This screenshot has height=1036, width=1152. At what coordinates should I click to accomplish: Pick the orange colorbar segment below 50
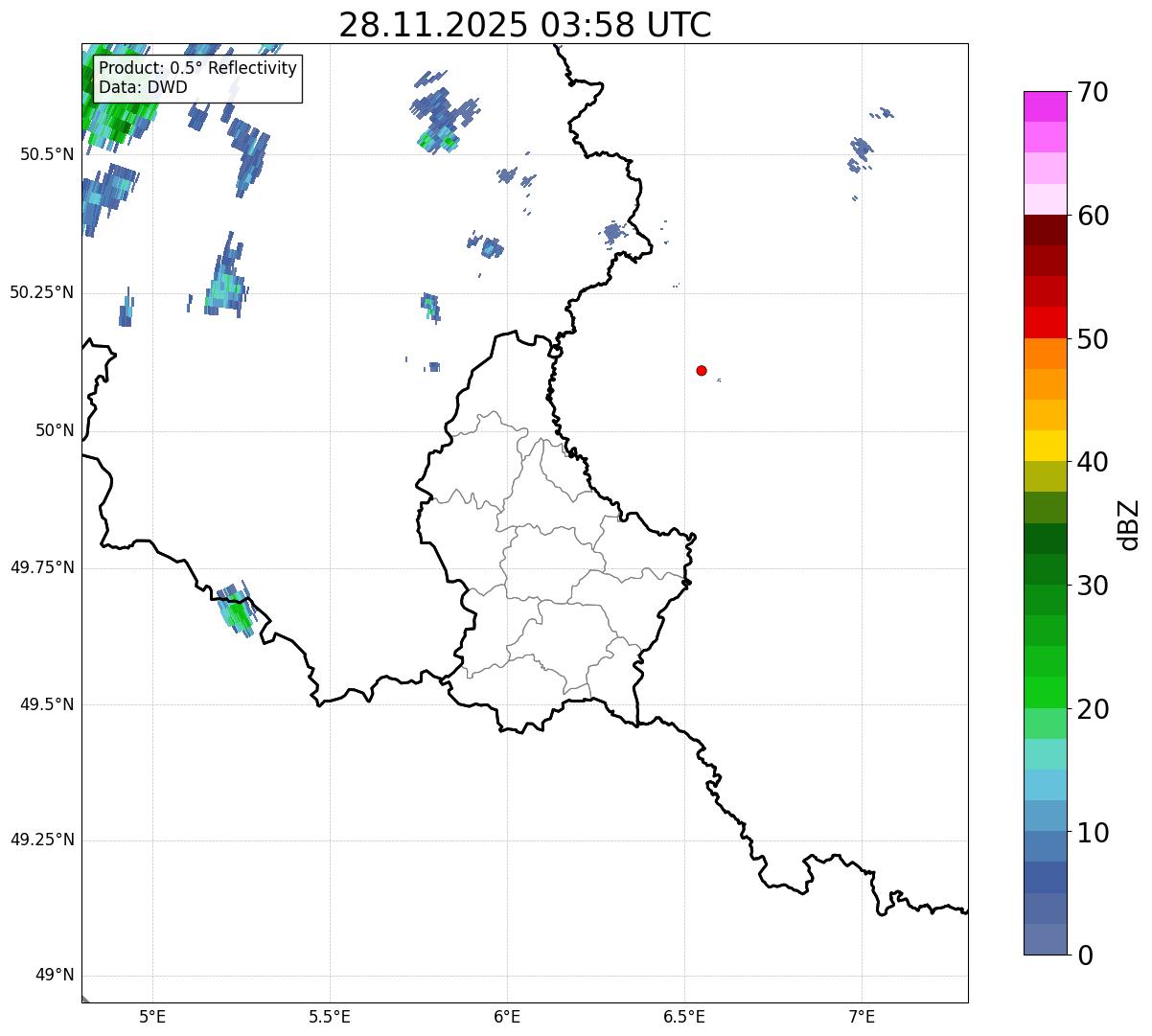pyautogui.click(x=1046, y=354)
